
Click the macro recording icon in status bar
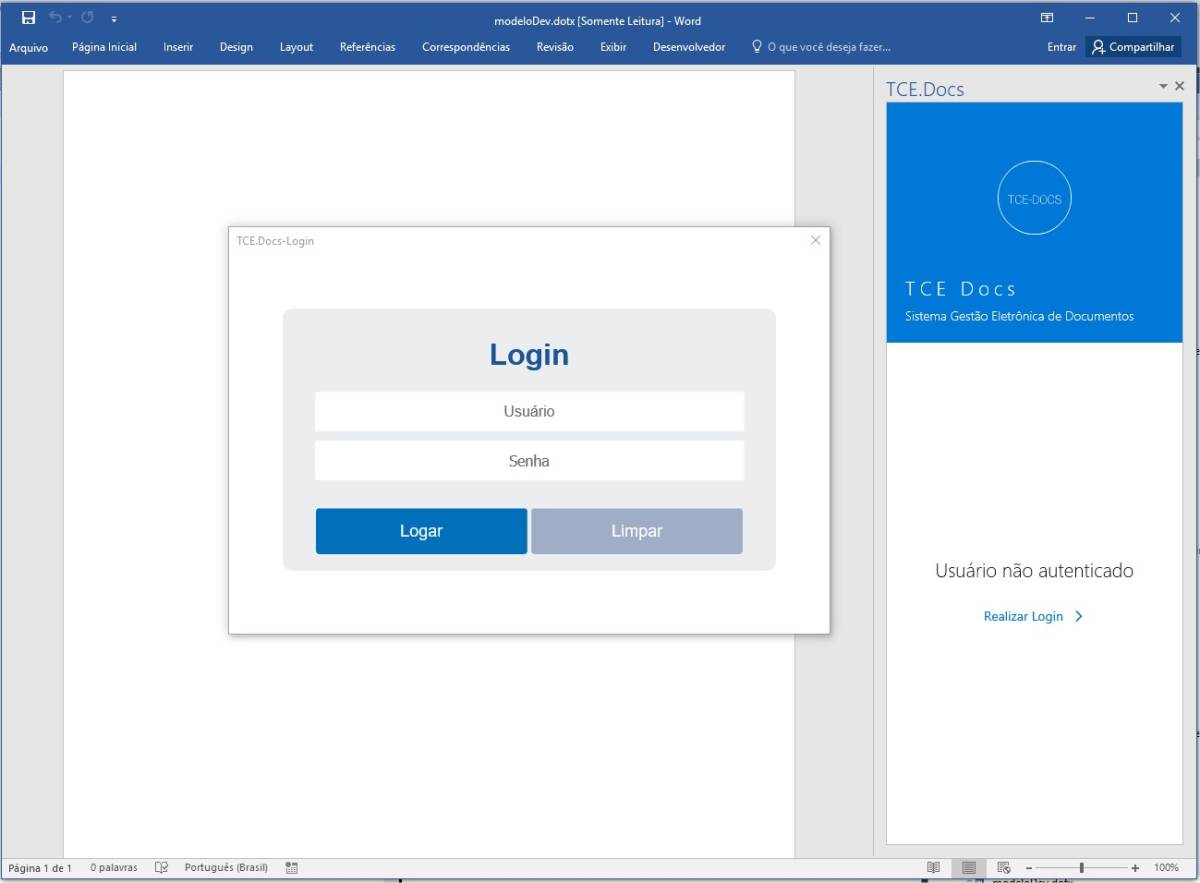pos(292,867)
